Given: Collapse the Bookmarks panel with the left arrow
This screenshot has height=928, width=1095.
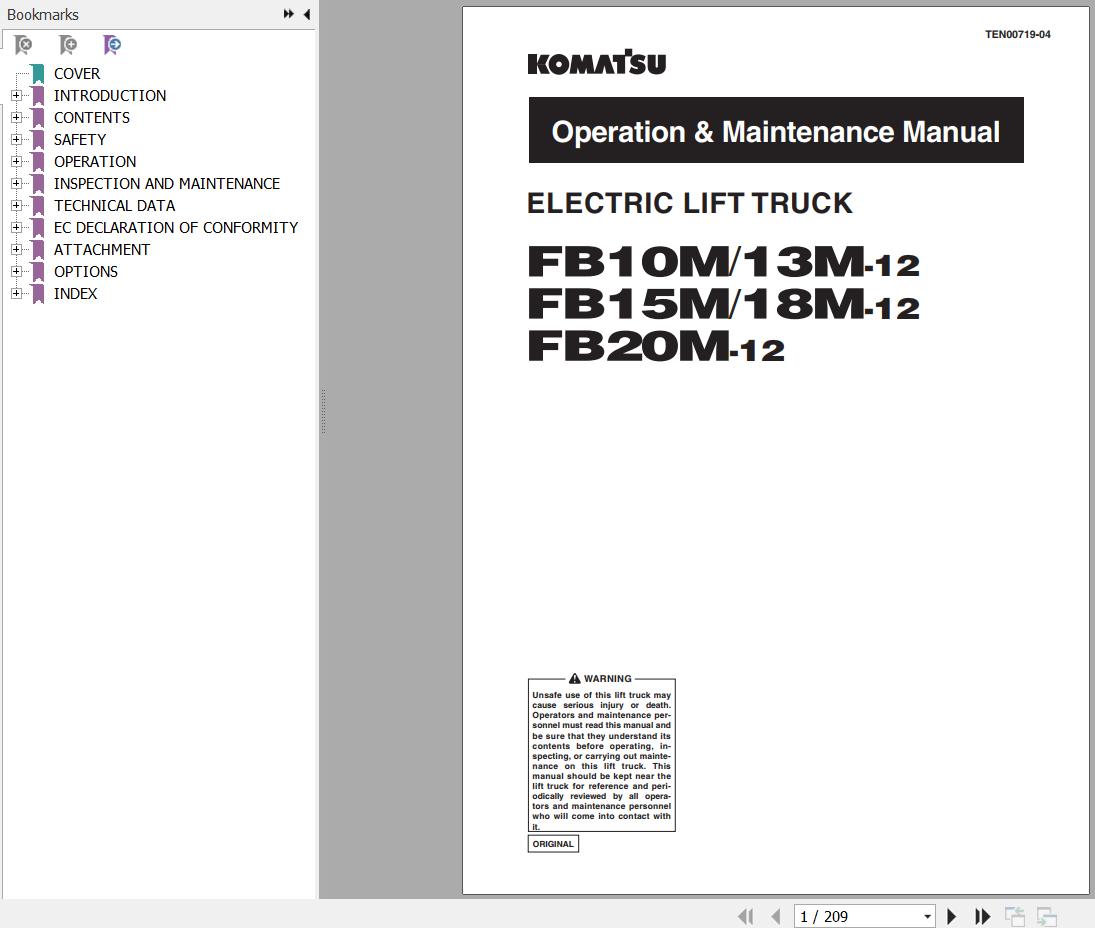Looking at the screenshot, I should point(307,14).
